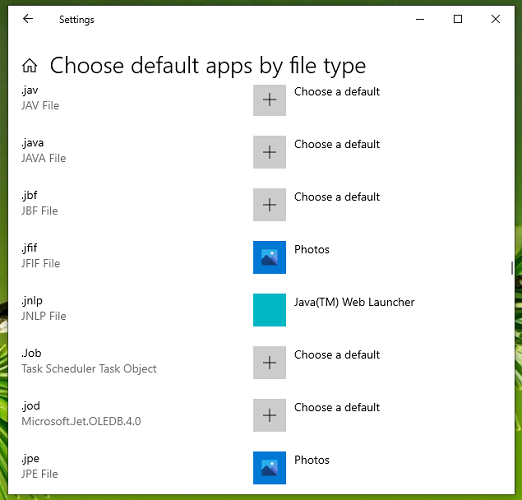Viewport: 522px width, 500px height.
Task: Choose a default for .Job files
Action: [337, 355]
